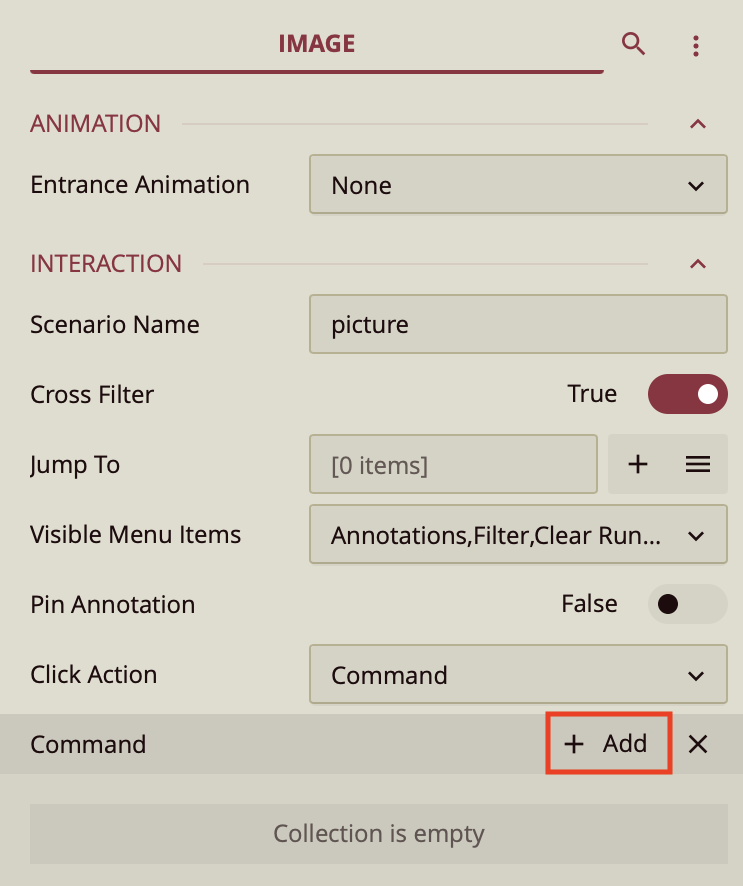
Task: Disable the Cross Filter toggle
Action: pos(687,394)
